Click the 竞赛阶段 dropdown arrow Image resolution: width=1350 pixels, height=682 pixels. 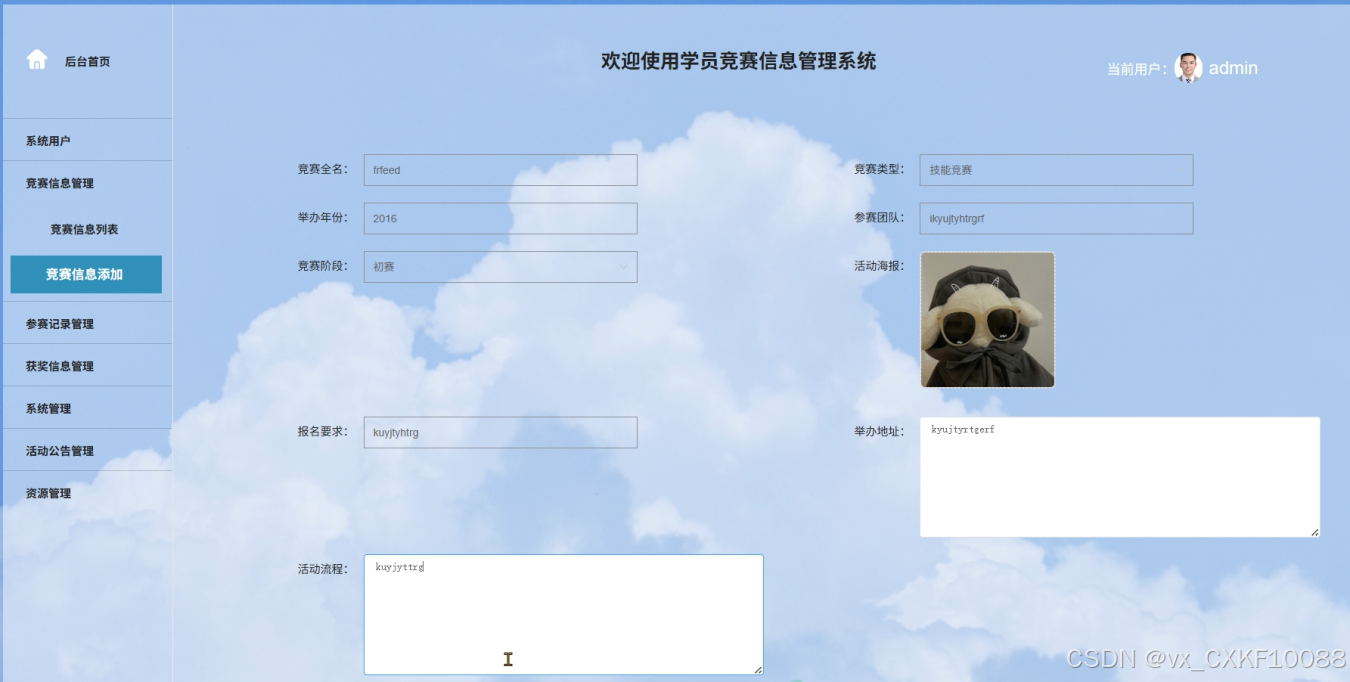point(623,267)
